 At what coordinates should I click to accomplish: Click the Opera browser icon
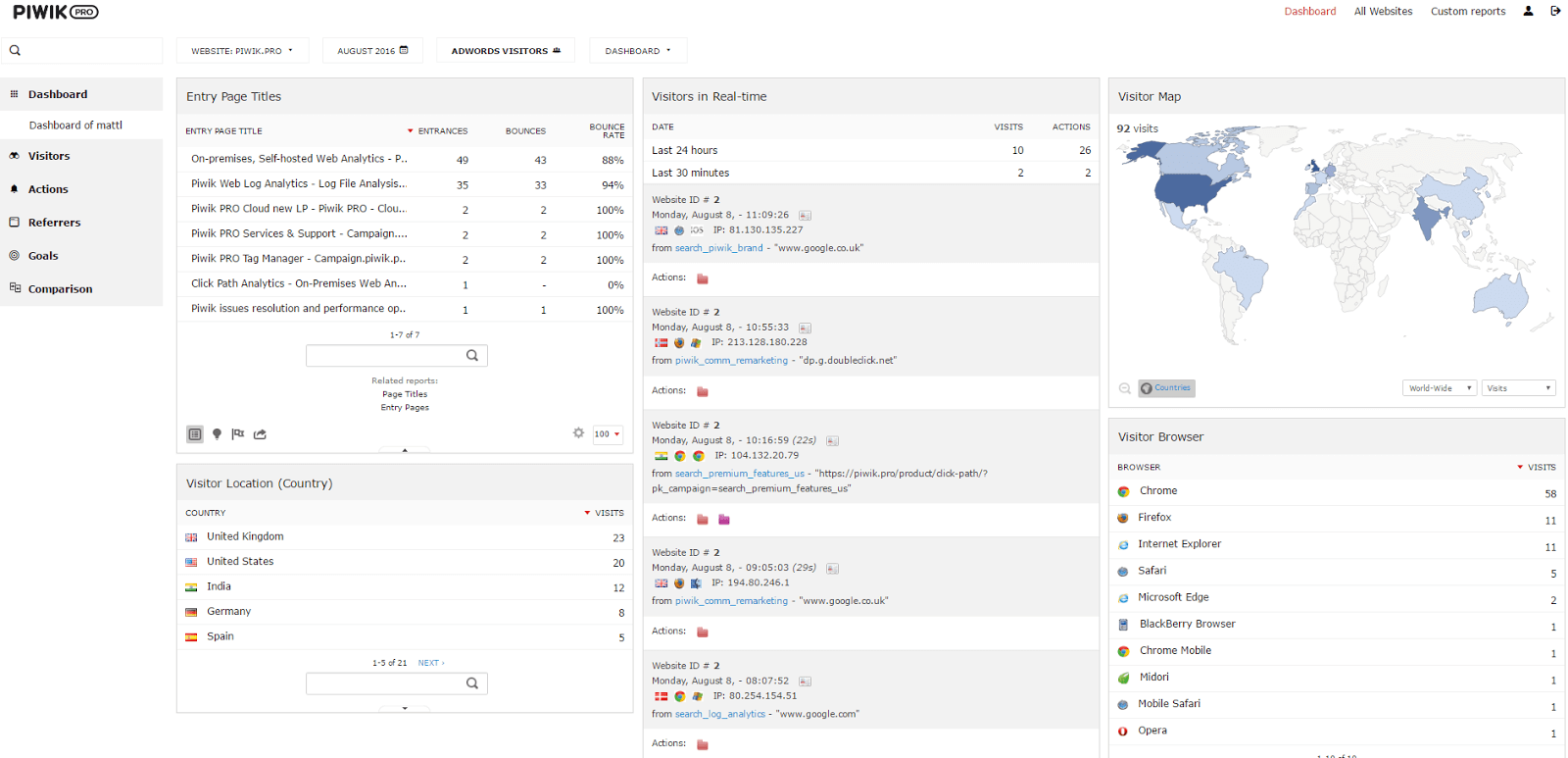pyautogui.click(x=1123, y=732)
